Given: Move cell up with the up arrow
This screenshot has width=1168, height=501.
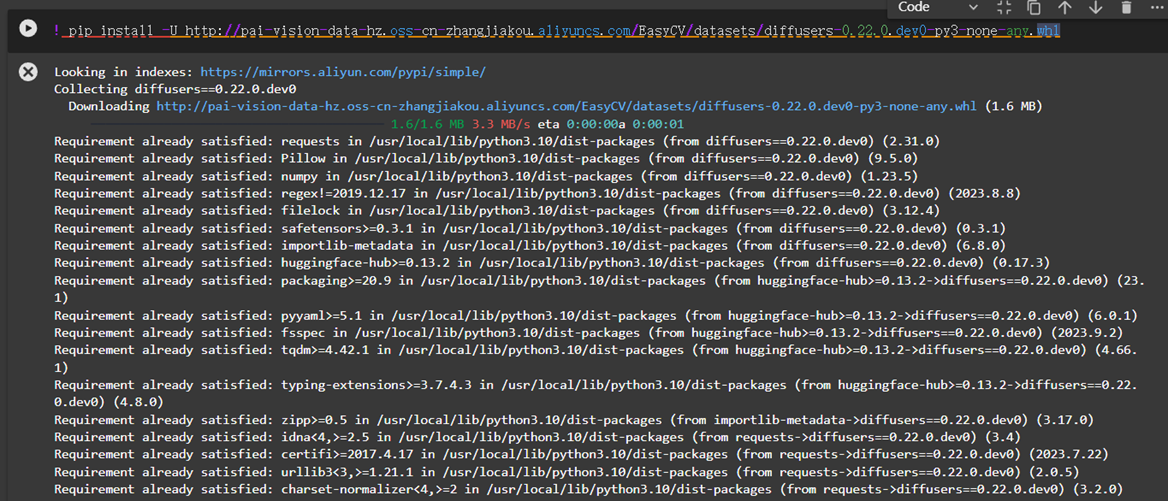Looking at the screenshot, I should pyautogui.click(x=1064, y=7).
